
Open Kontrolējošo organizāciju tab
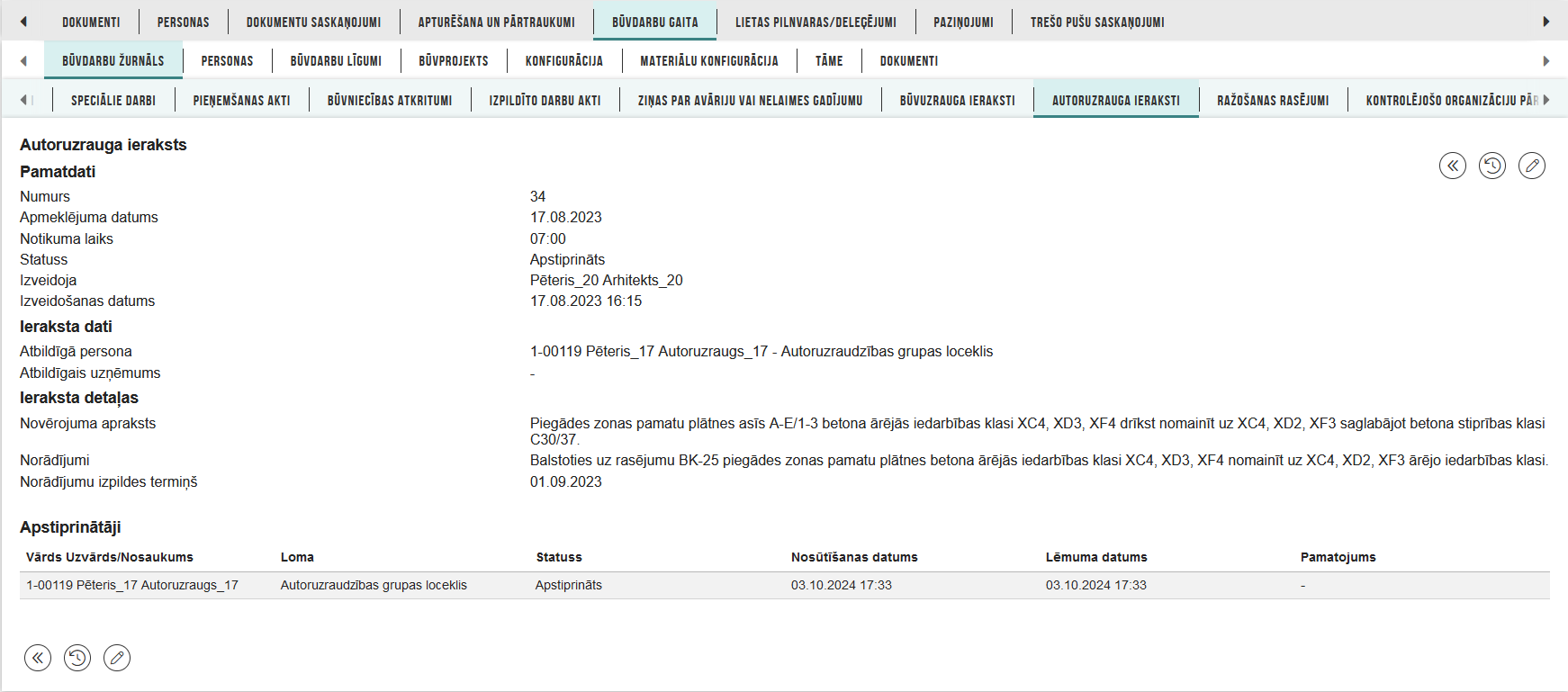tap(1451, 101)
